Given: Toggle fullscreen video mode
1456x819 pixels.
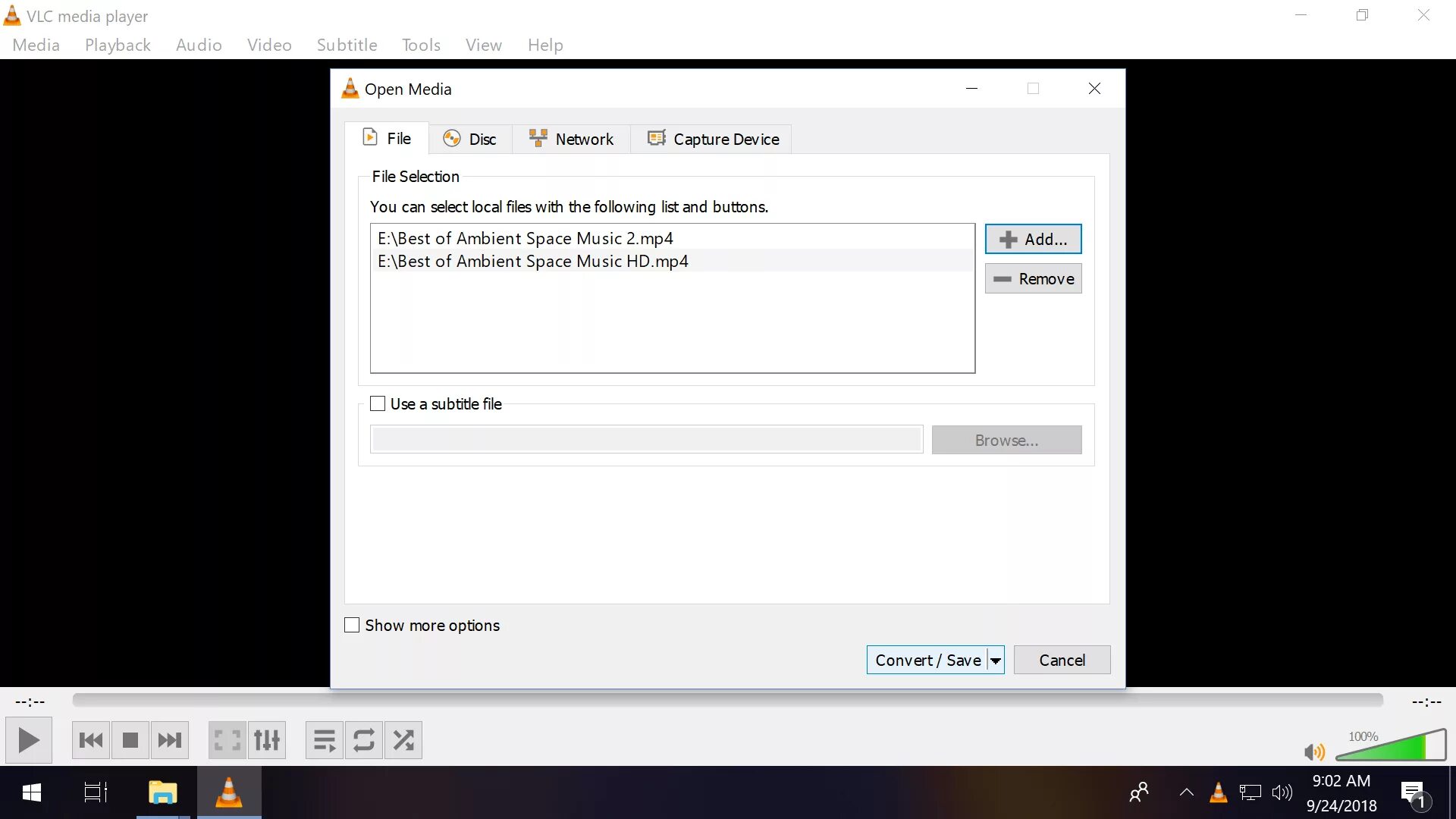Looking at the screenshot, I should click(227, 740).
